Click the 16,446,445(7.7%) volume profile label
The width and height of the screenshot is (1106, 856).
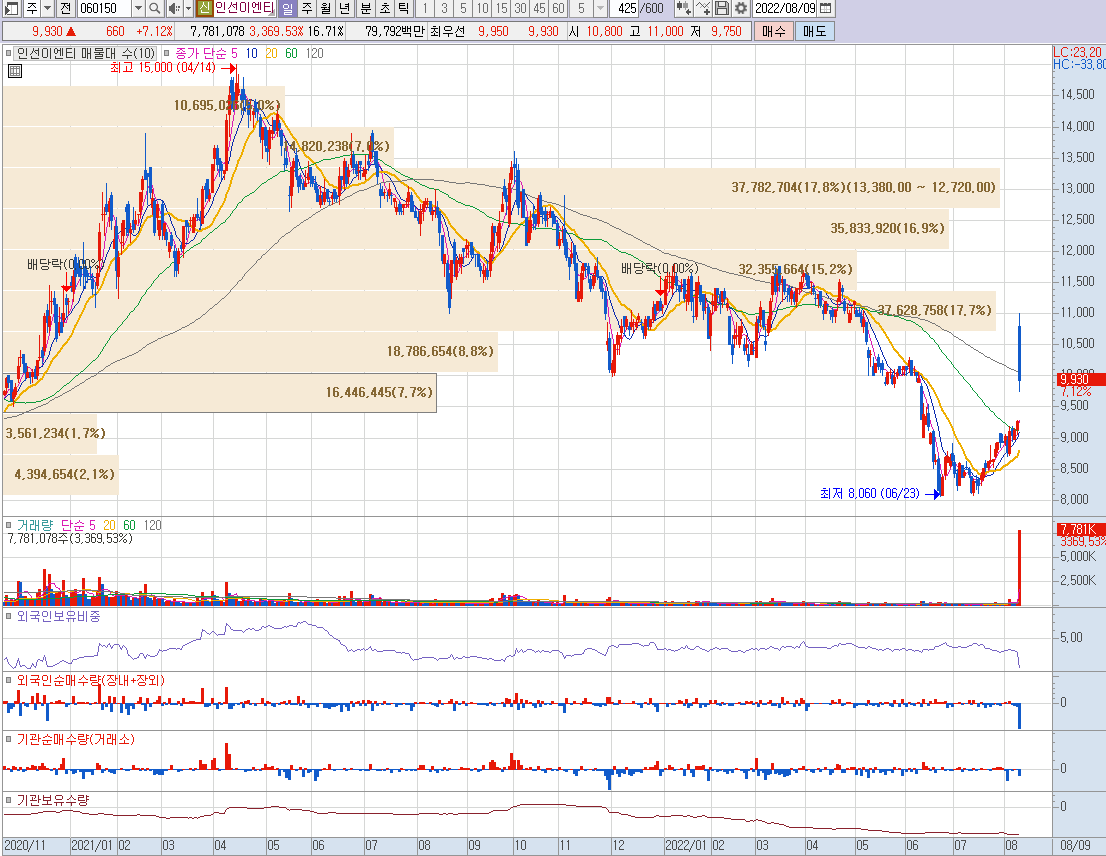tap(379, 392)
